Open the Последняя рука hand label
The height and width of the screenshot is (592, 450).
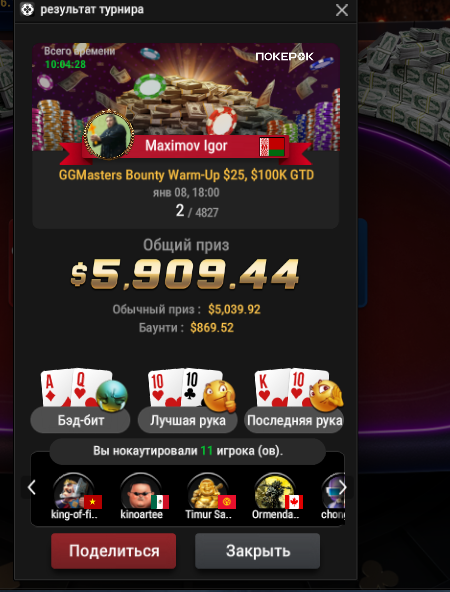[x=294, y=420]
